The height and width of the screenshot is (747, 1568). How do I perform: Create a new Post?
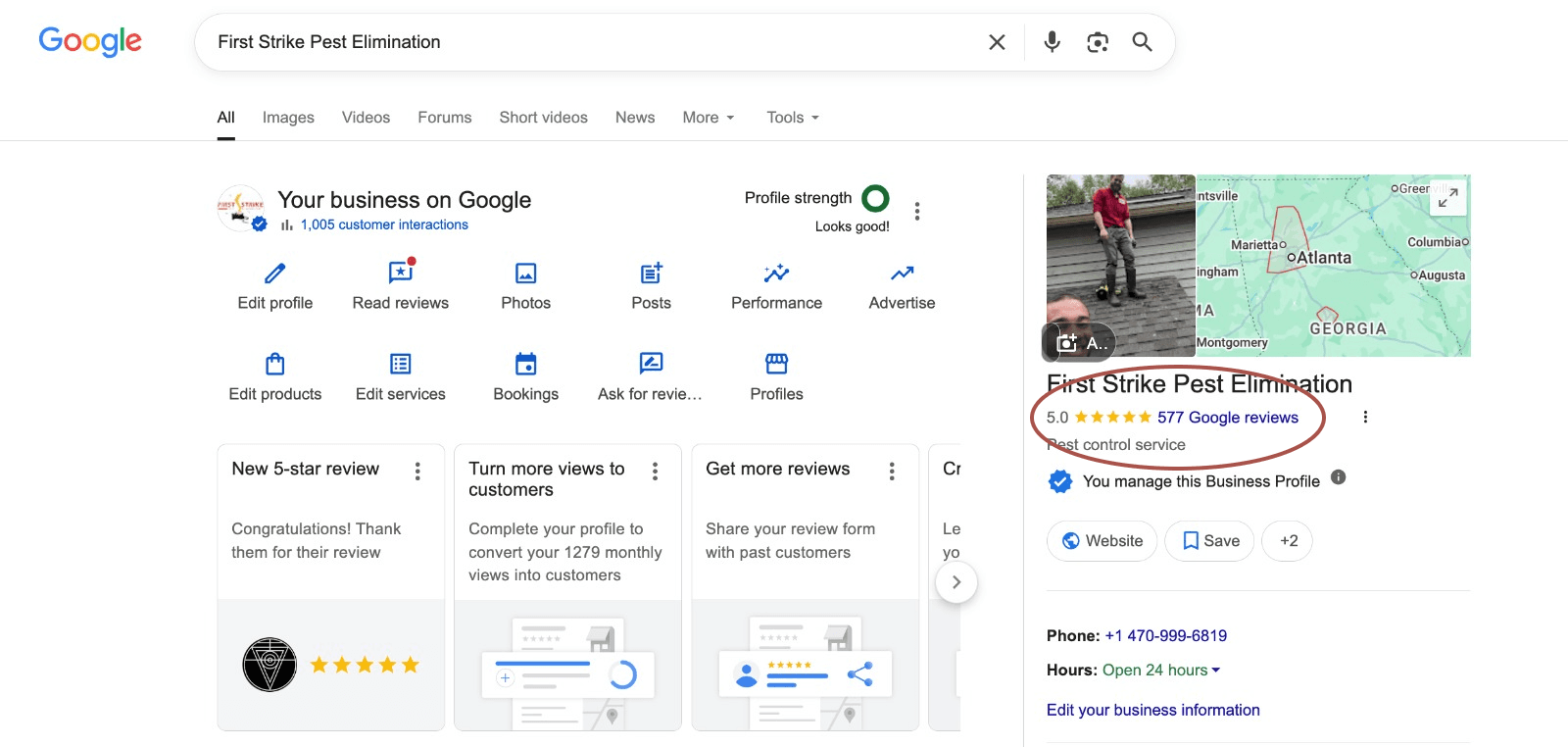(x=652, y=284)
